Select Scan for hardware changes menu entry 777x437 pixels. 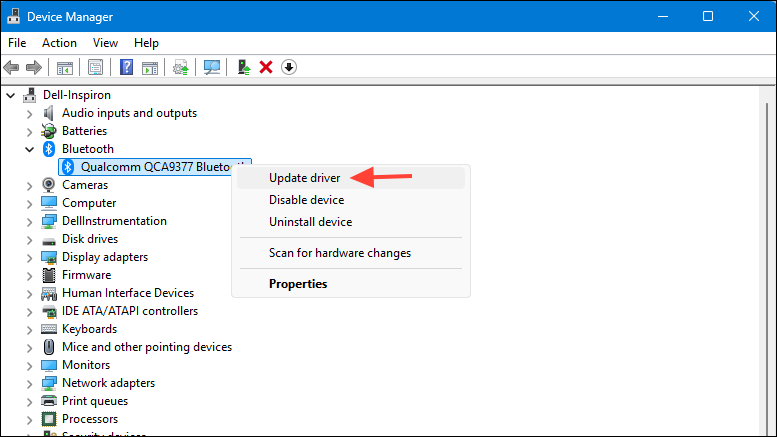coord(351,253)
